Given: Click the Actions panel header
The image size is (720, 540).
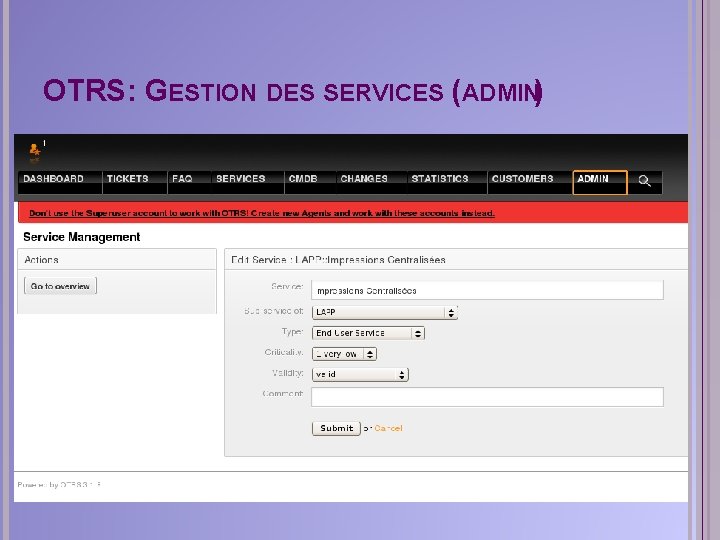Looking at the screenshot, I should pos(117,259).
